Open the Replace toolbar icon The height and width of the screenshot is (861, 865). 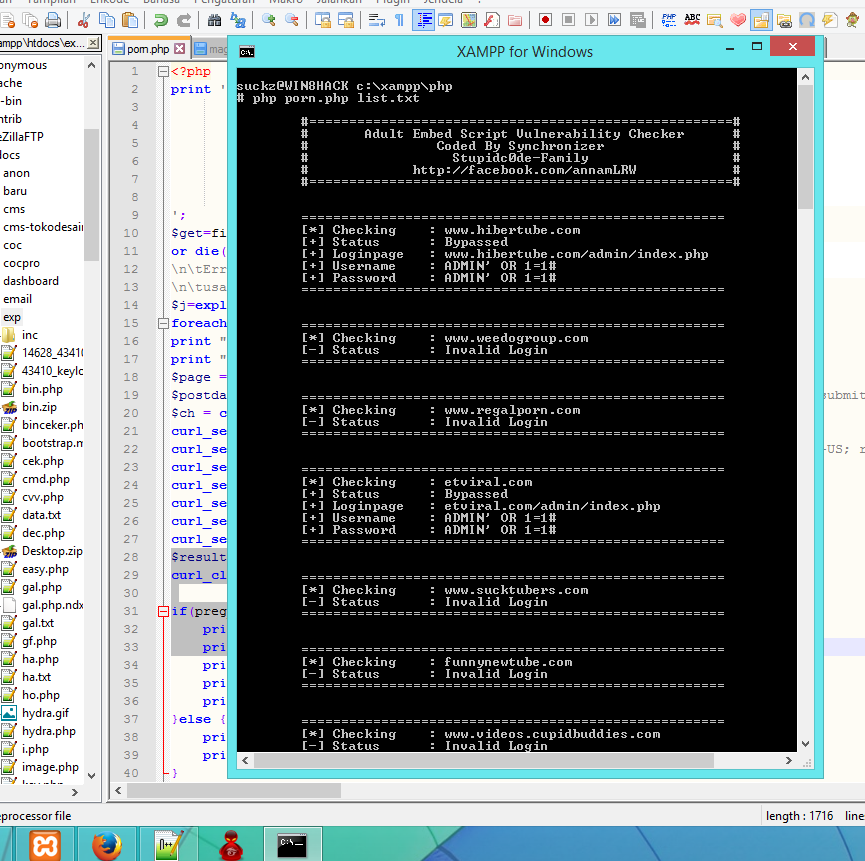238,21
